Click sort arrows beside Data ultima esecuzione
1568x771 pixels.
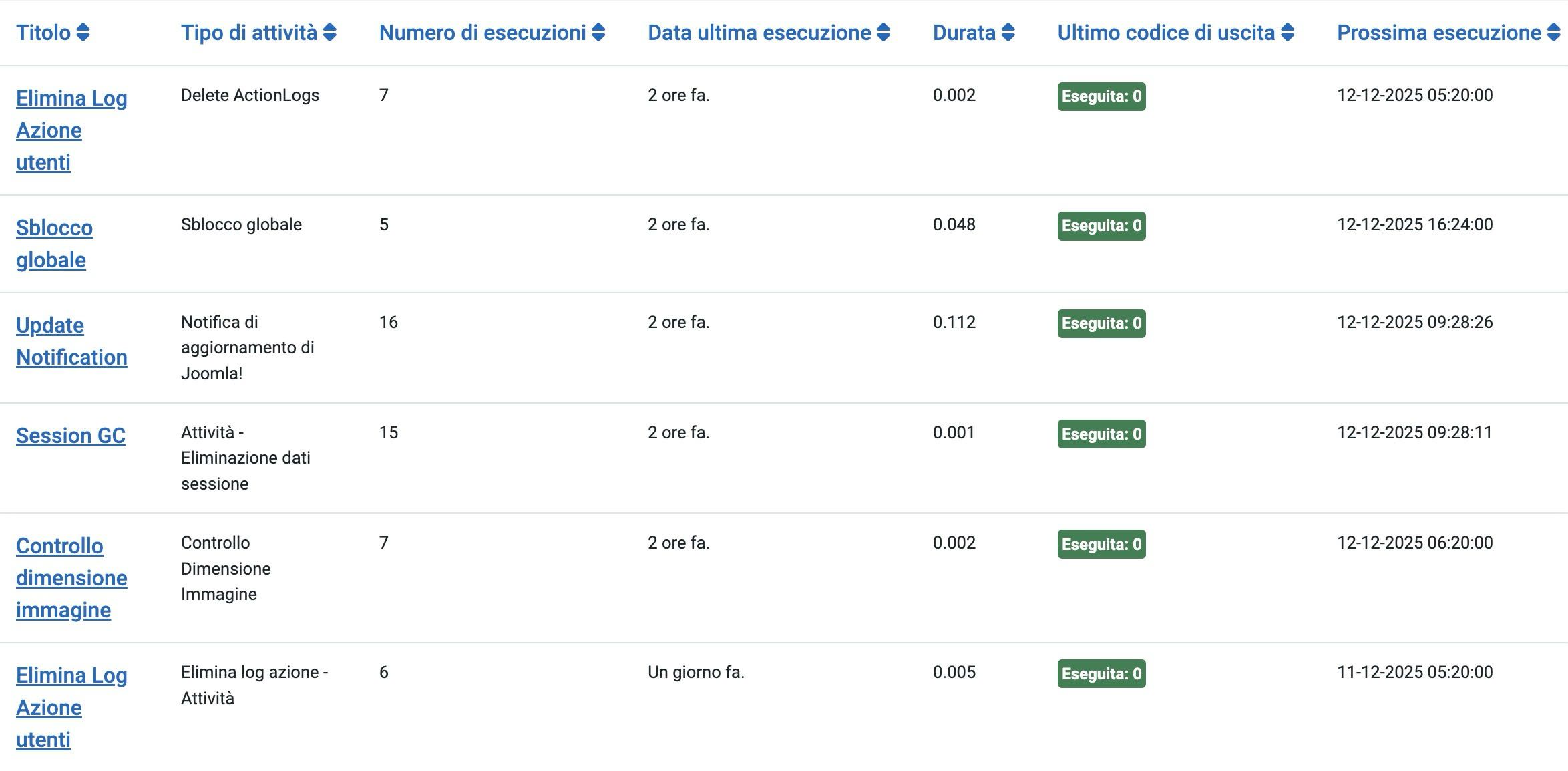[884, 33]
